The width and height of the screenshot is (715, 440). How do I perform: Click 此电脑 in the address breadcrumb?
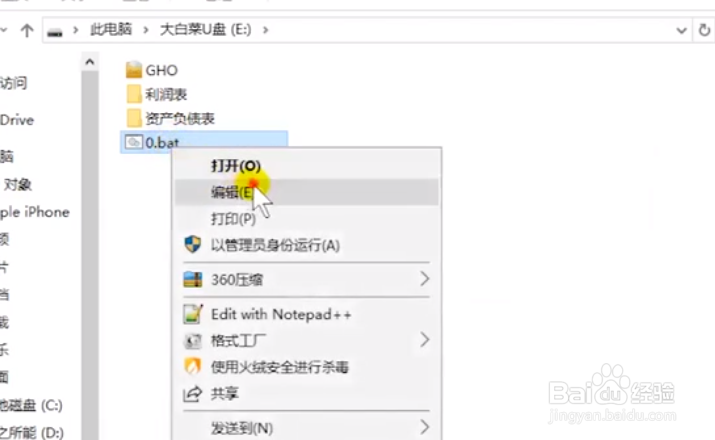[x=111, y=30]
